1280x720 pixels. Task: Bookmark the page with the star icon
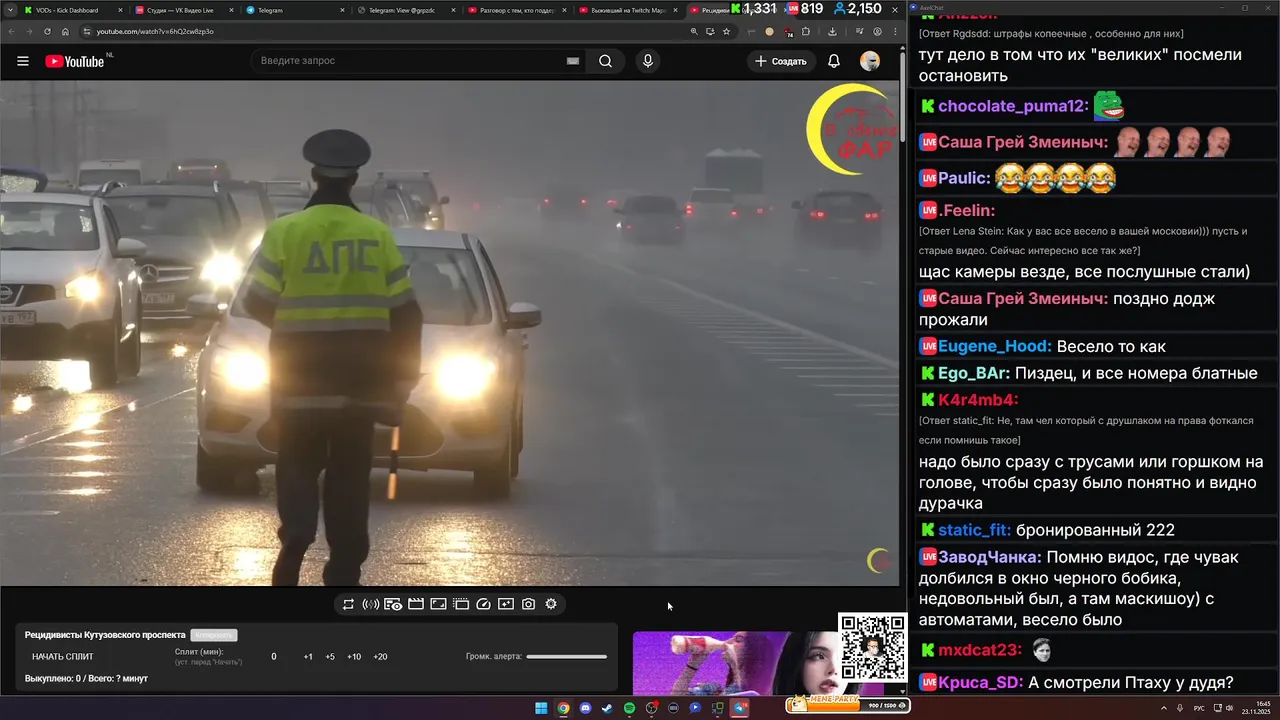click(x=726, y=31)
